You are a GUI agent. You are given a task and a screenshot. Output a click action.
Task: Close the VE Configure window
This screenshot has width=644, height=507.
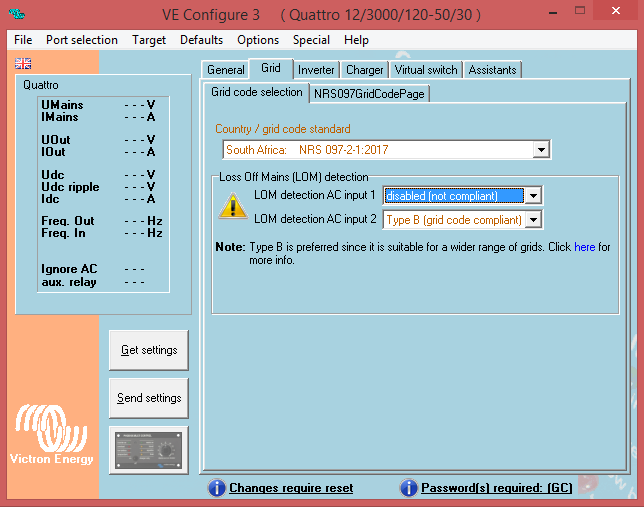tap(615, 10)
